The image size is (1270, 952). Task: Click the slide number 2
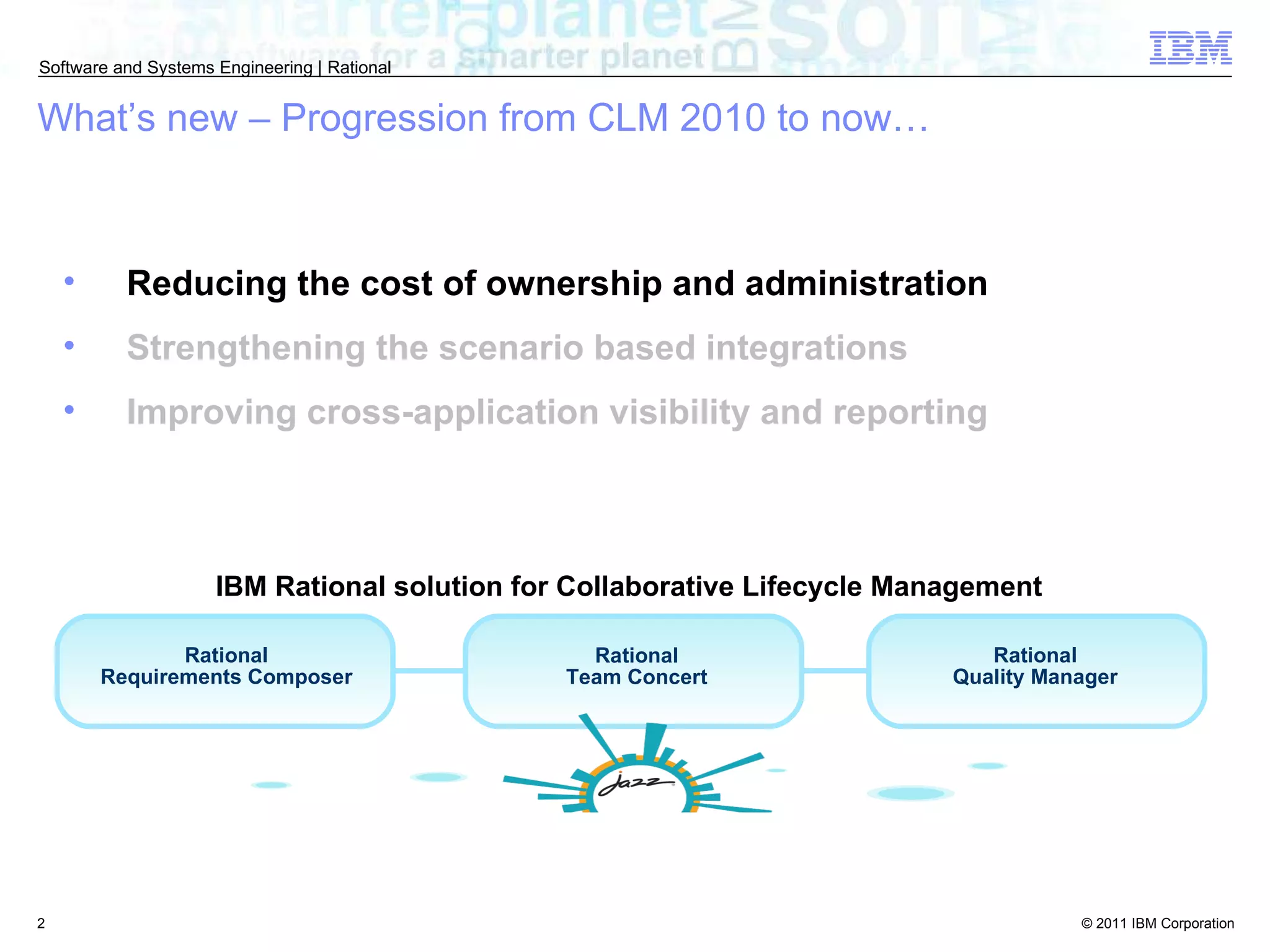click(x=41, y=923)
